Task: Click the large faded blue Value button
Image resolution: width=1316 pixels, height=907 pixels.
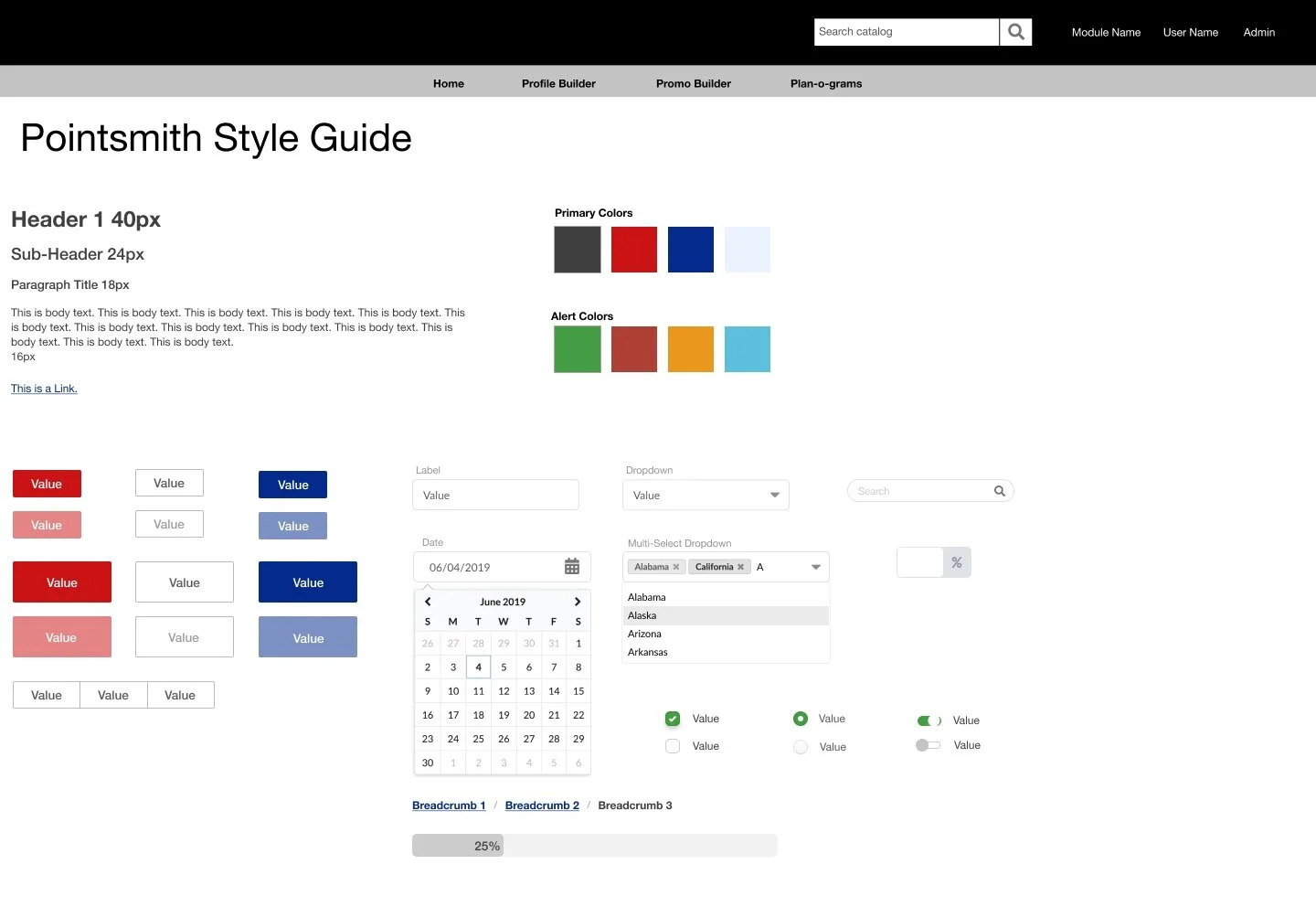Action: 308,637
